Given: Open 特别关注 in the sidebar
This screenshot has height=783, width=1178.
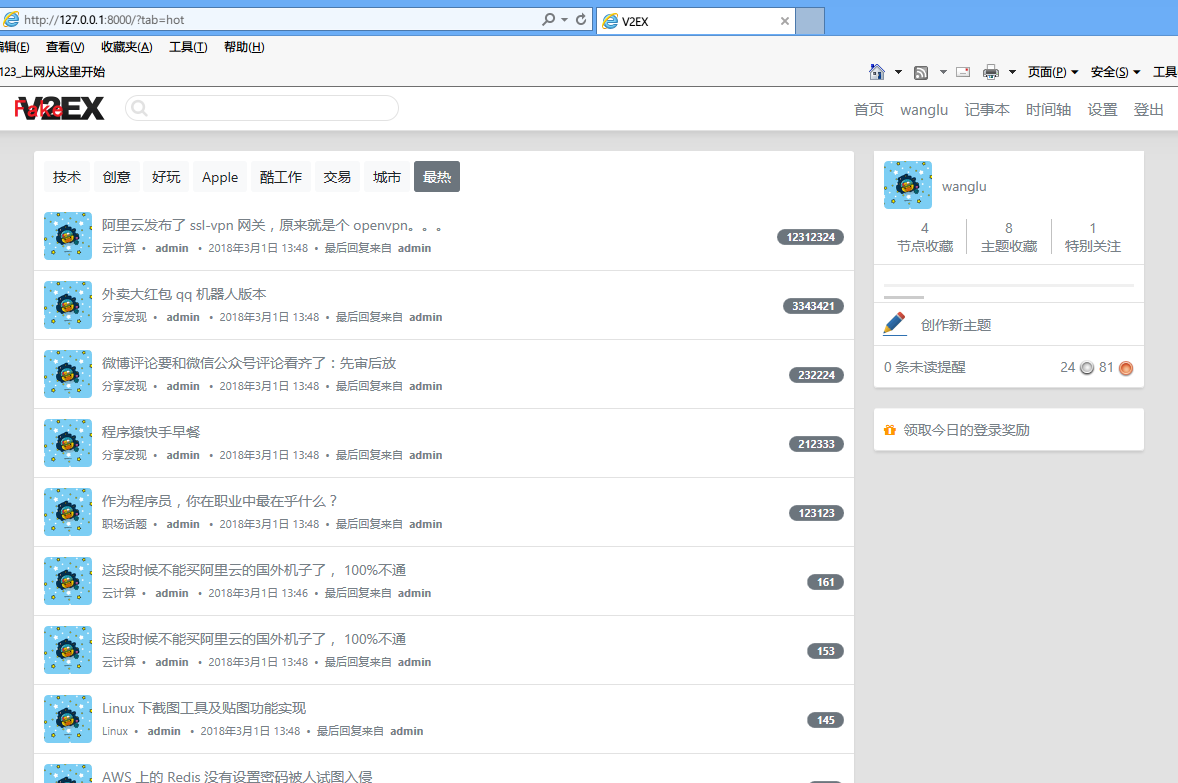Looking at the screenshot, I should (1092, 237).
